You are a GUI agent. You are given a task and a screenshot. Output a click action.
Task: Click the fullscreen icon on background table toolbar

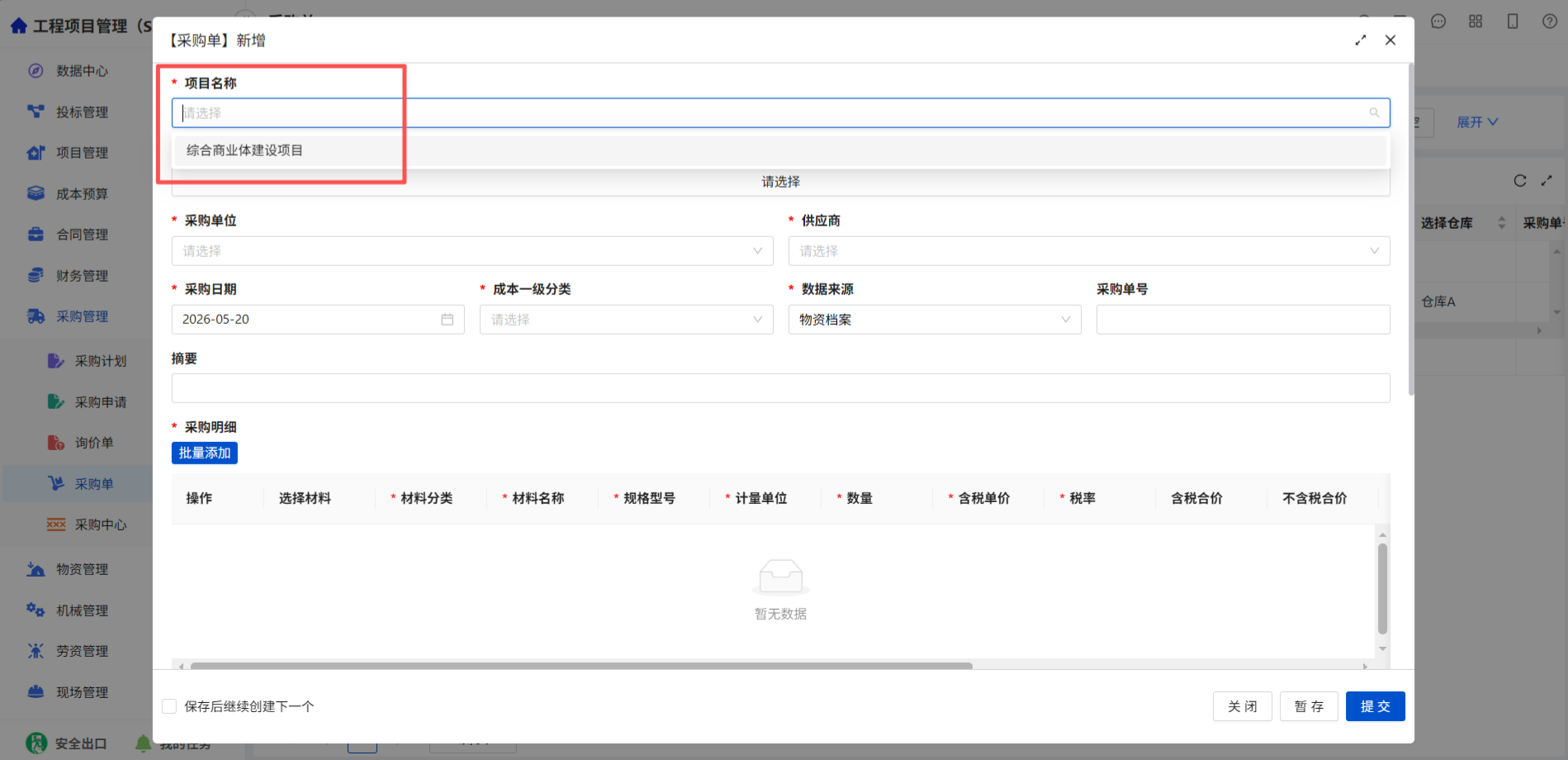1547,181
